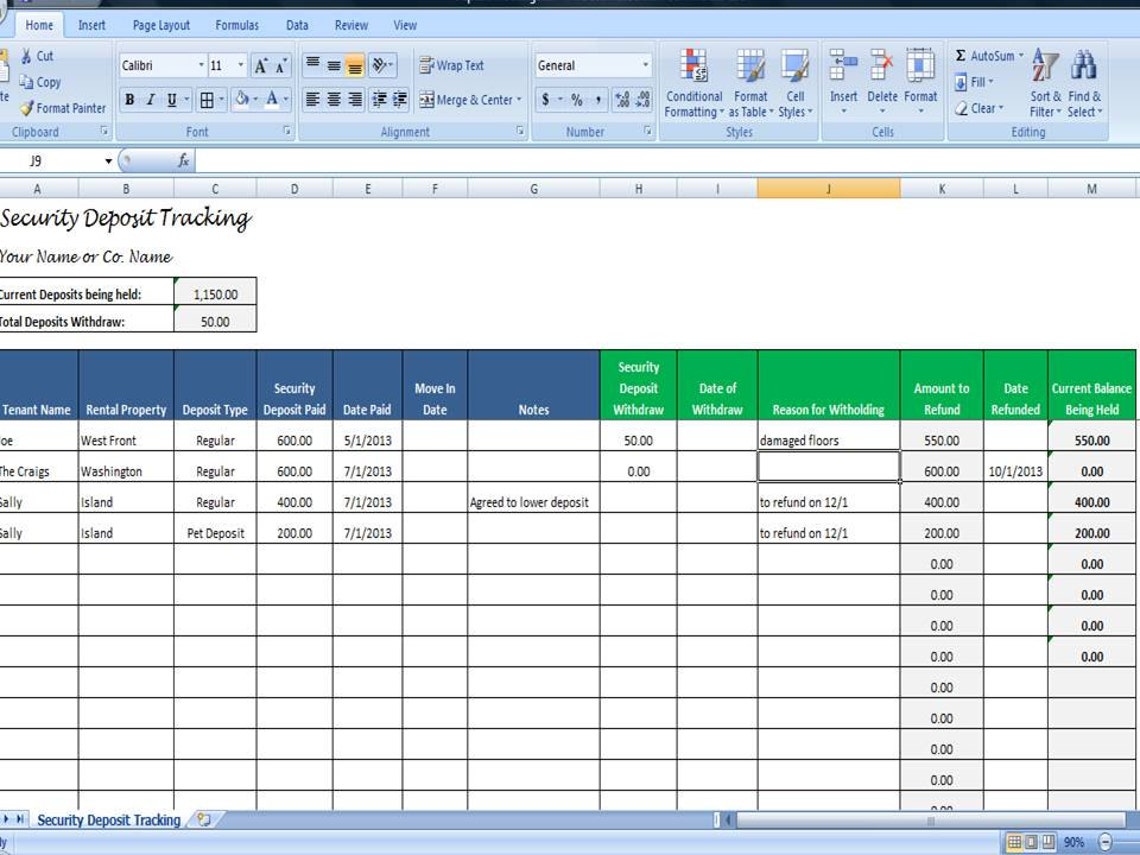Click the Borders icon

[x=207, y=100]
